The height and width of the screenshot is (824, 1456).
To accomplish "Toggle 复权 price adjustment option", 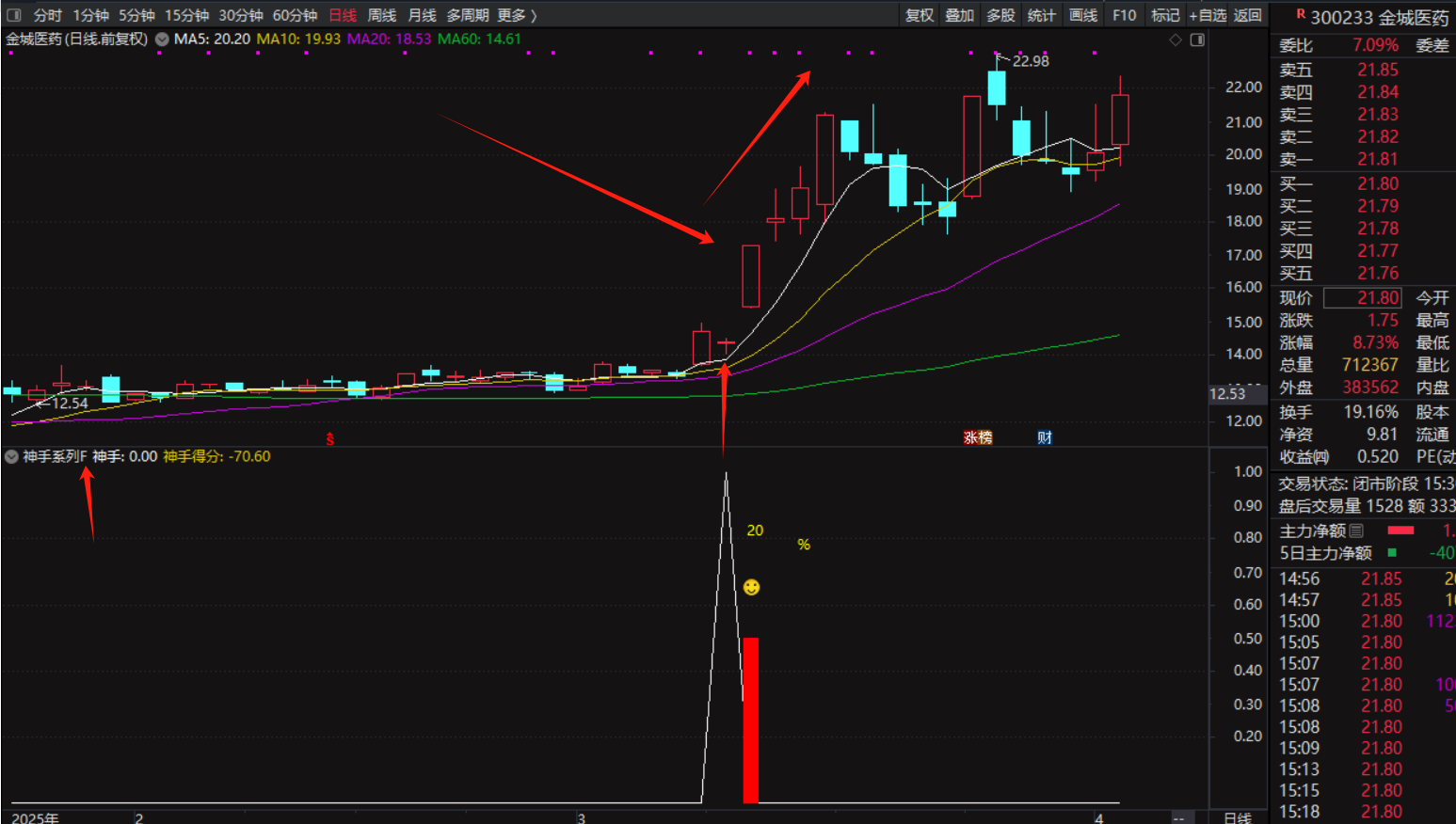I will click(919, 15).
